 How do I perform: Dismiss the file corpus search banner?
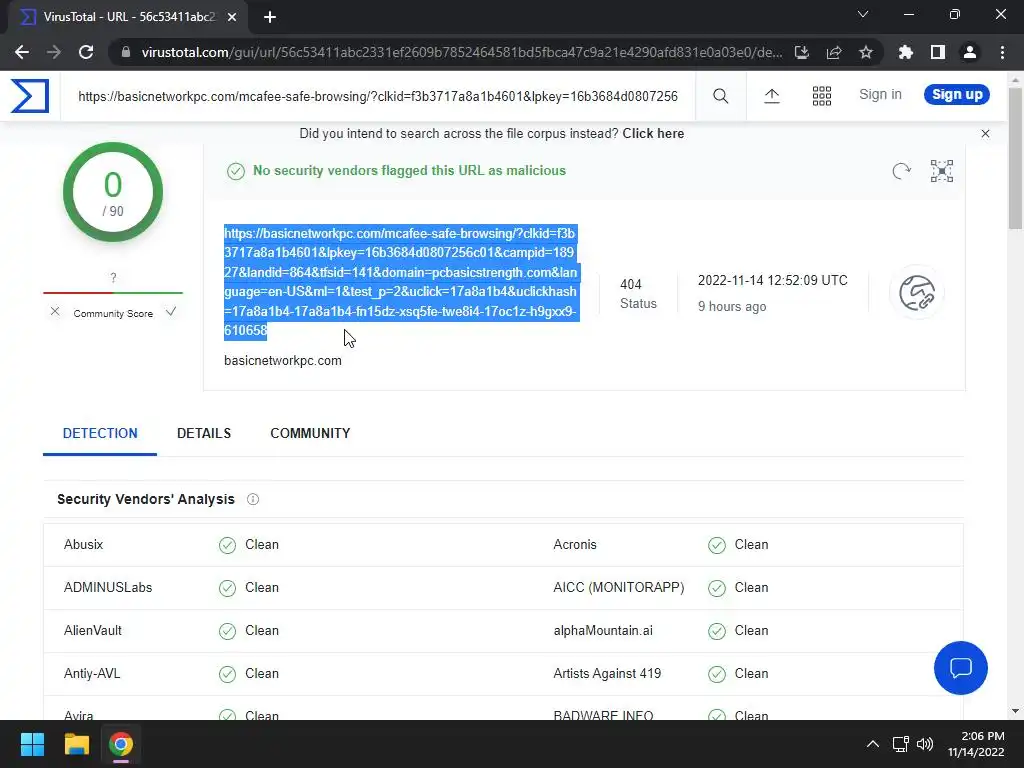click(985, 134)
